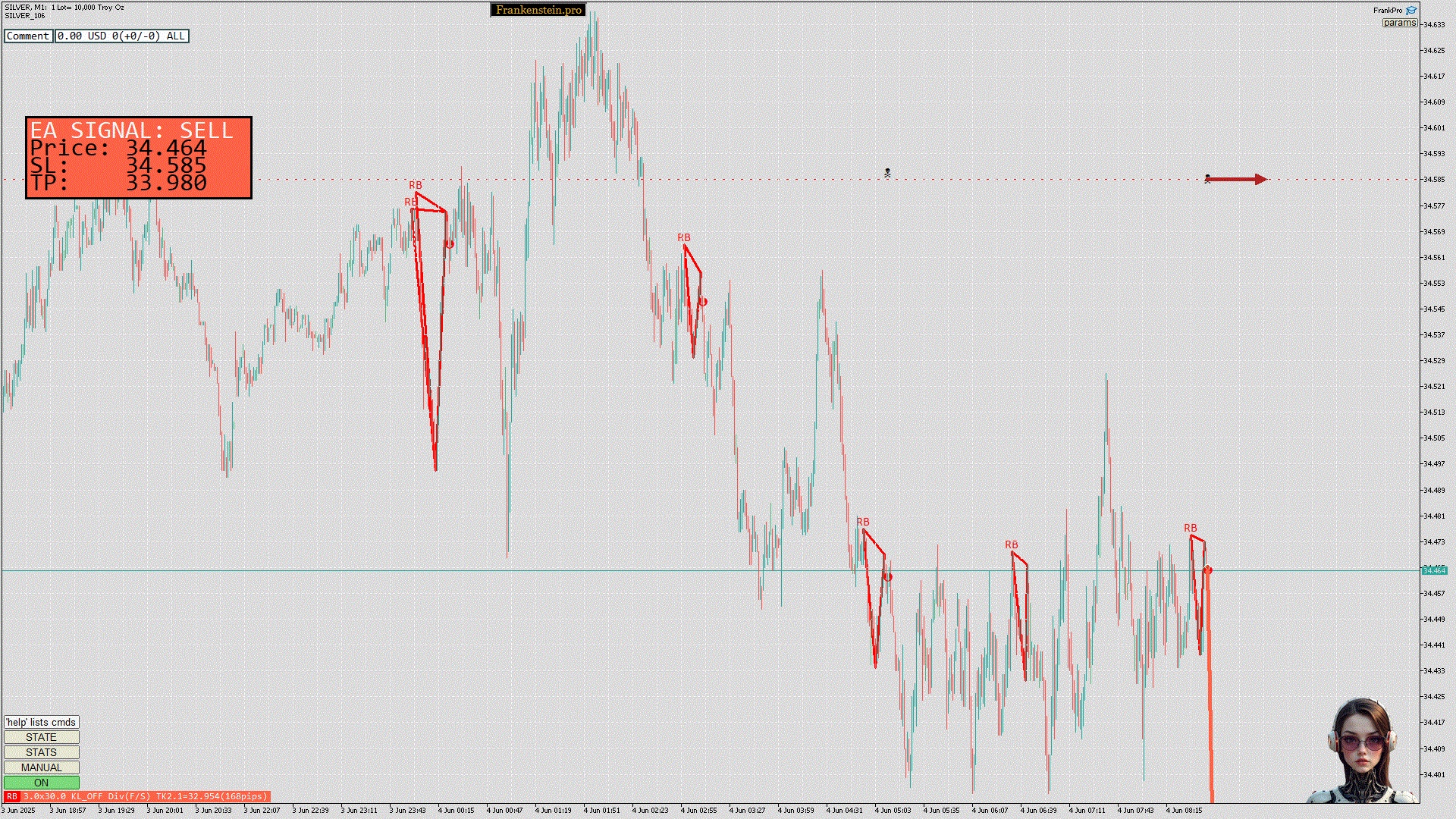The image size is (1456, 819).
Task: Toggle the green ON button off
Action: (x=41, y=783)
